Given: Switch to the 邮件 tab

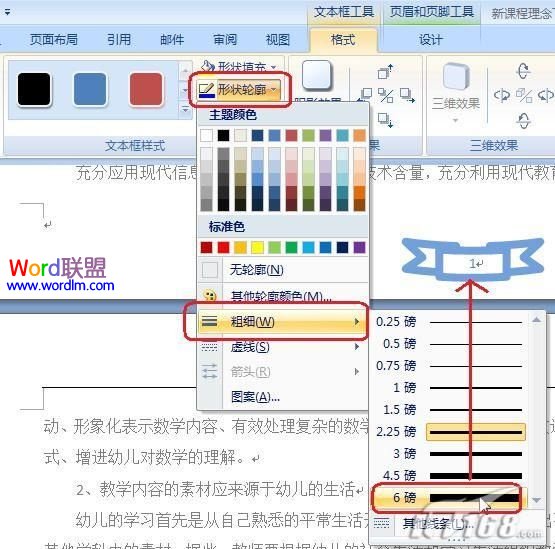Looking at the screenshot, I should pyautogui.click(x=172, y=39).
